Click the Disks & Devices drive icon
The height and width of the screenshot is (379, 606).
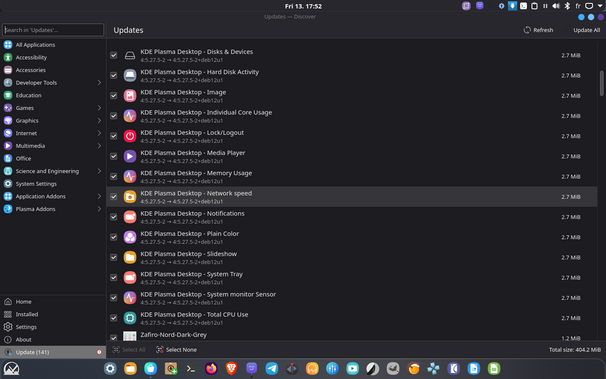pos(130,55)
